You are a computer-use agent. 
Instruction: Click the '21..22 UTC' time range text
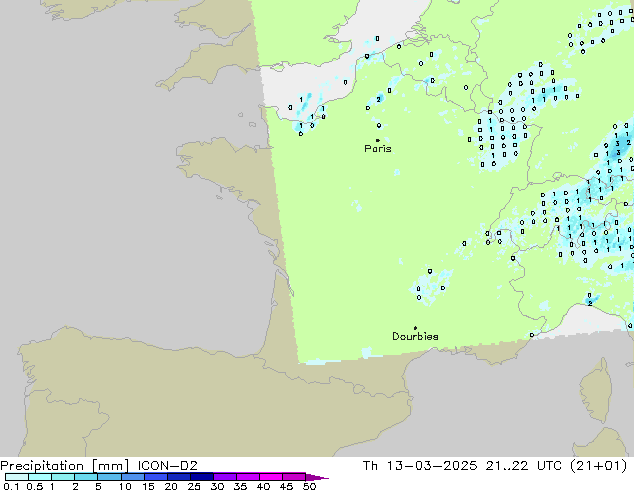(524, 466)
